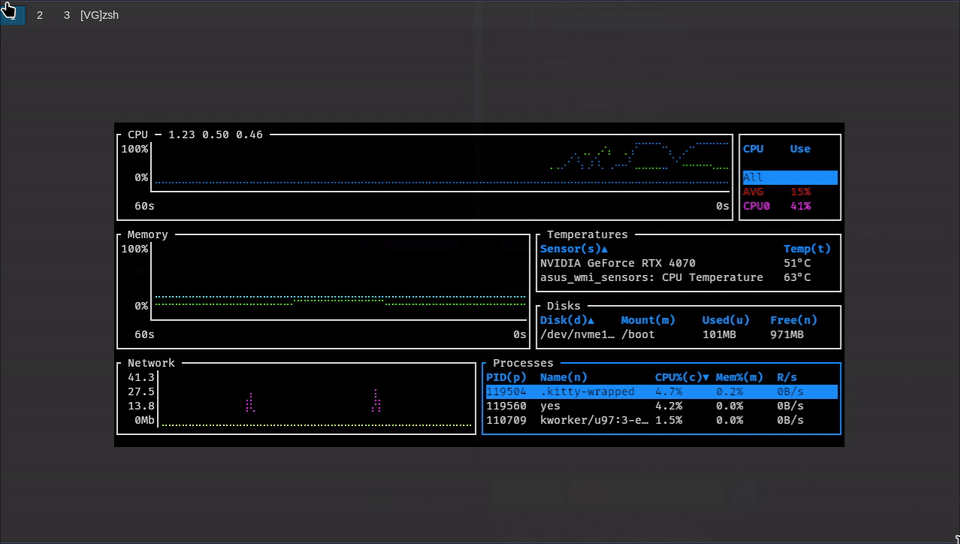Sort disks by the Disk(d) column header
The height and width of the screenshot is (544, 960).
pyautogui.click(x=567, y=320)
